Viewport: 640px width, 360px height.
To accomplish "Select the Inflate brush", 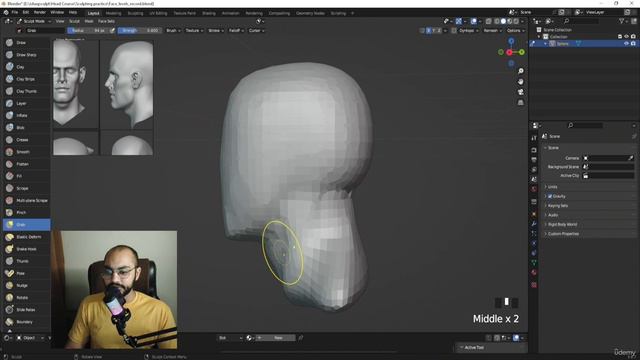I will [x=27, y=116].
